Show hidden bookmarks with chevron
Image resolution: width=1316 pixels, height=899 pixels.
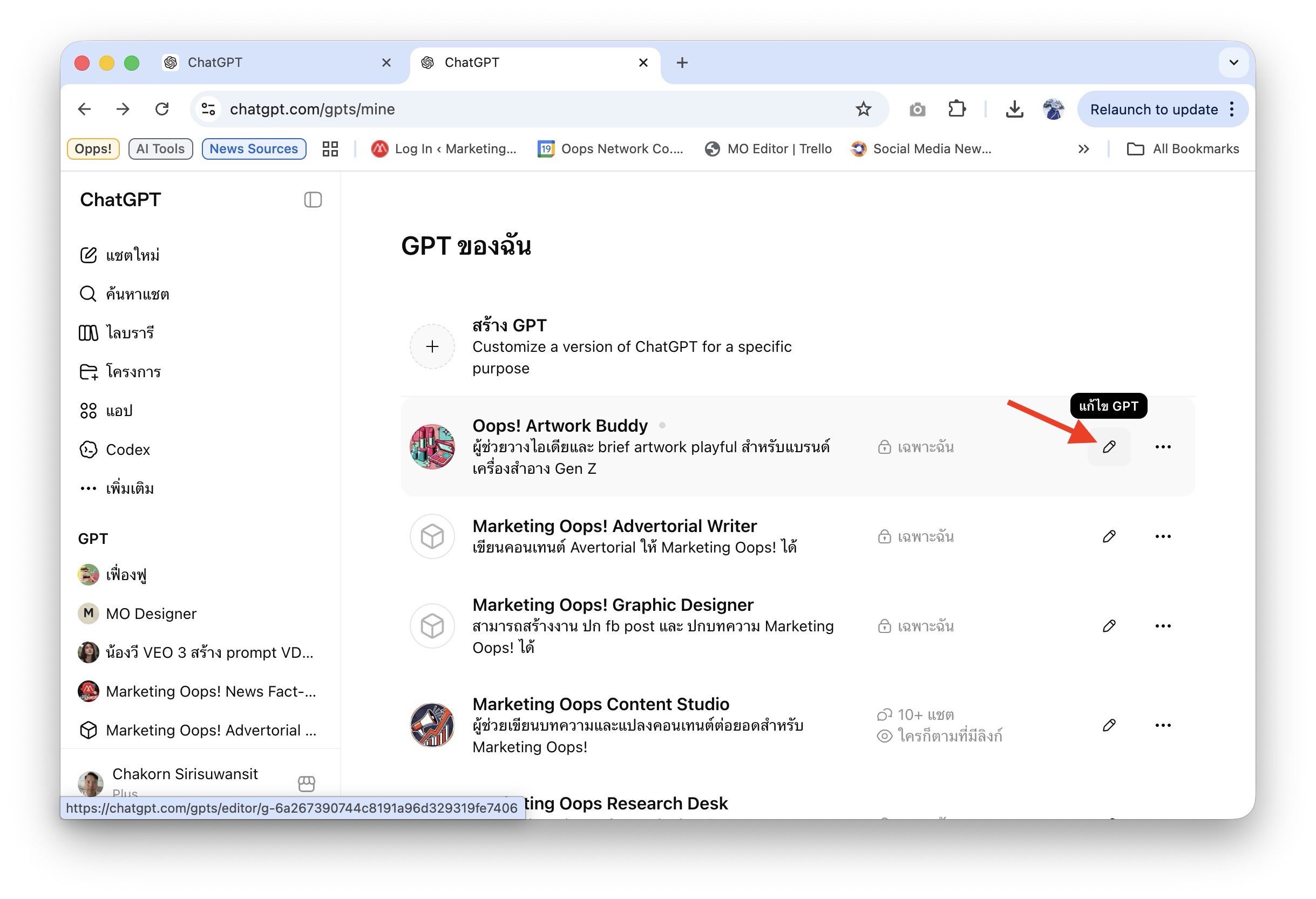[x=1083, y=149]
